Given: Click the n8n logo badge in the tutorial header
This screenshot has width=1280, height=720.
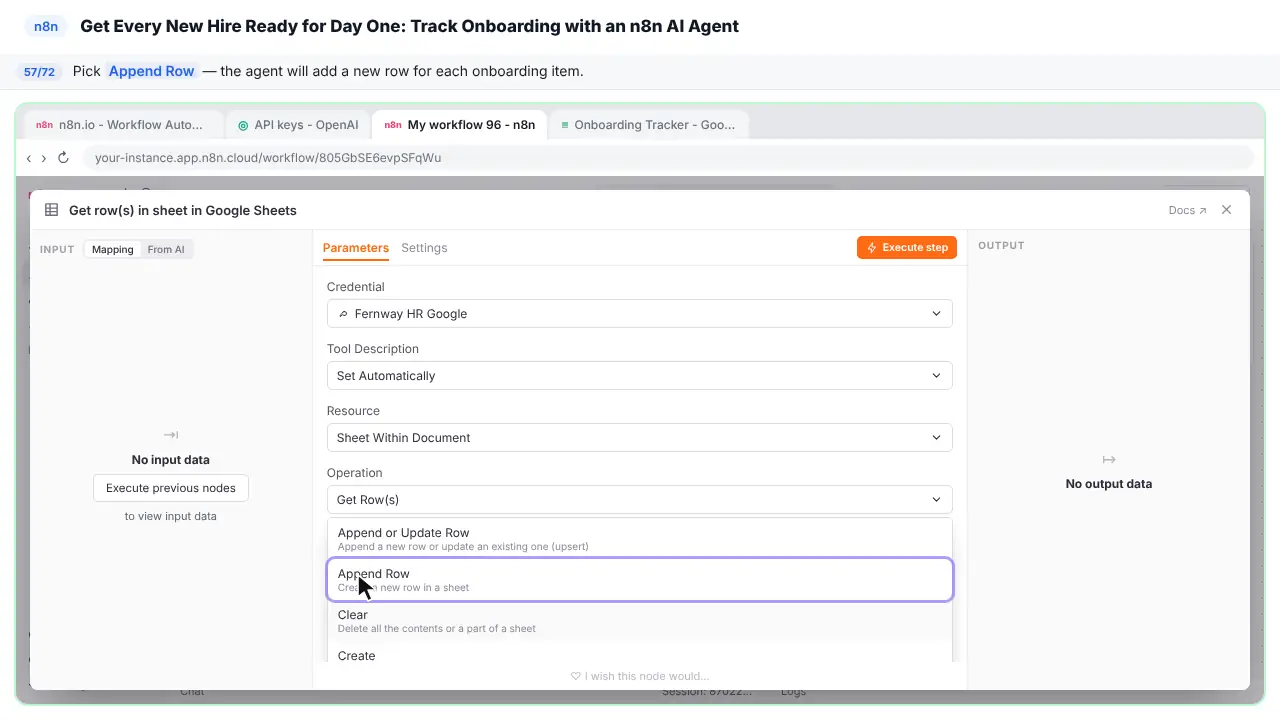Looking at the screenshot, I should (46, 26).
